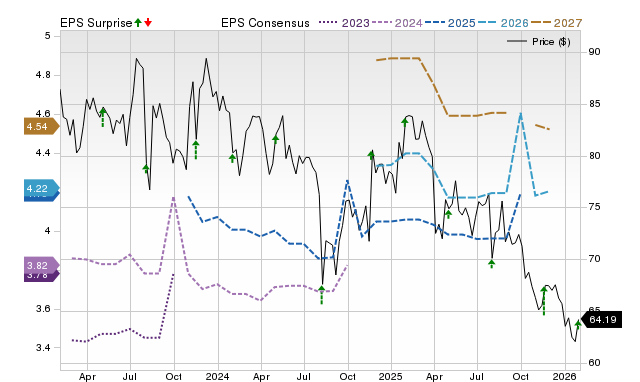Click the left axis value 3.4
Image resolution: width=640 pixels, height=382 pixels.
pyautogui.click(x=43, y=348)
